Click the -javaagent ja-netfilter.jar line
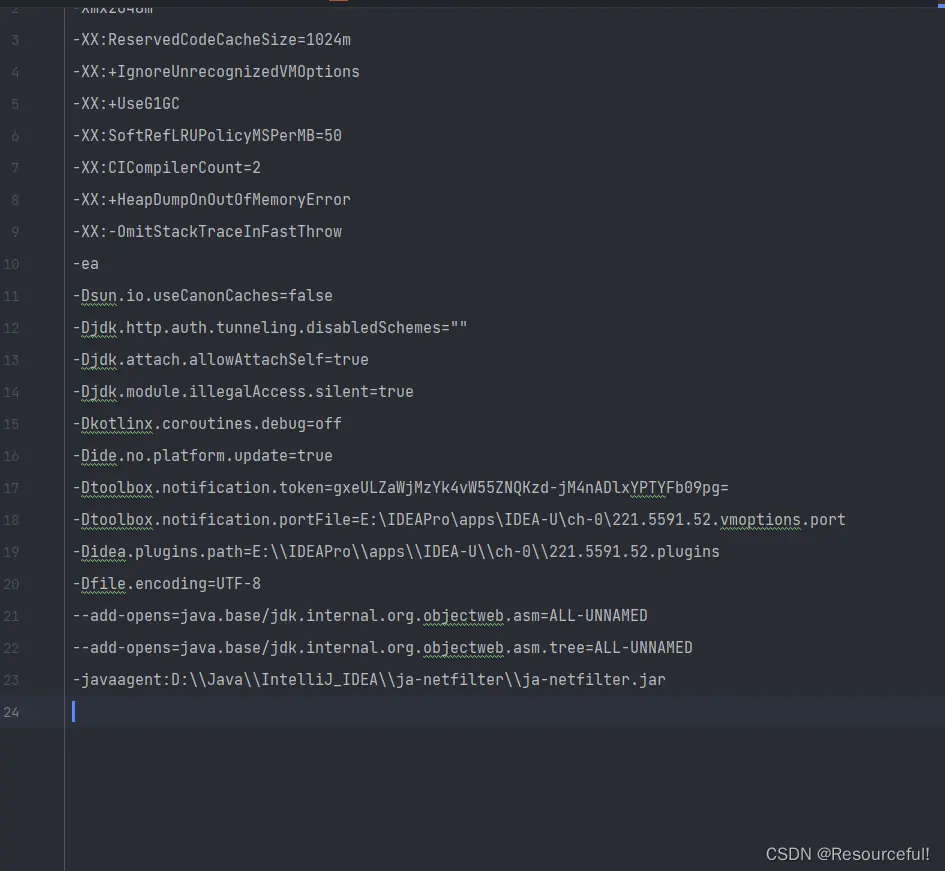The height and width of the screenshot is (871, 945). tap(369, 680)
